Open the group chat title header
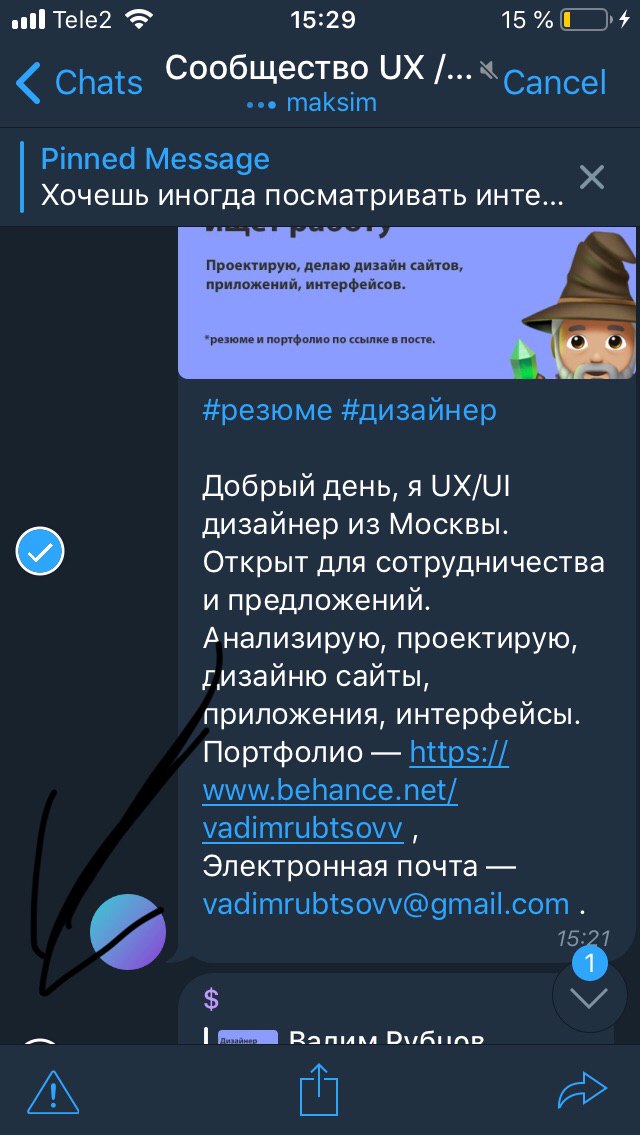640x1135 pixels. (319, 69)
